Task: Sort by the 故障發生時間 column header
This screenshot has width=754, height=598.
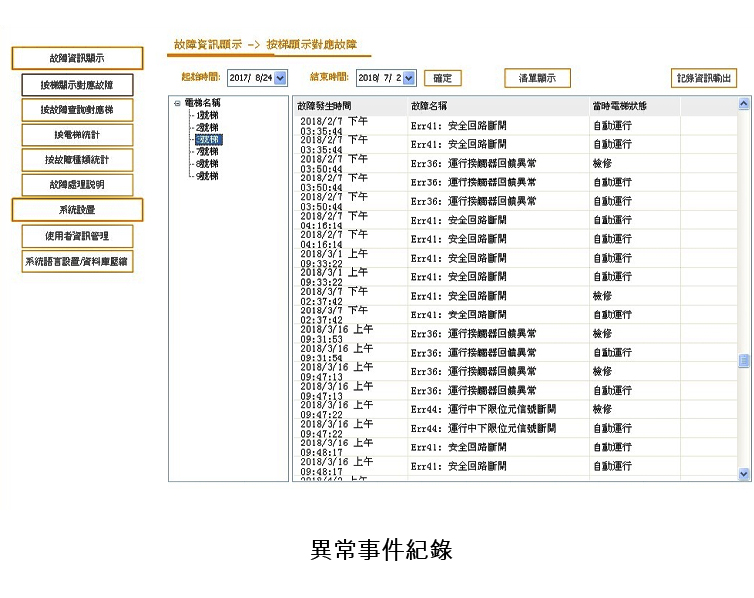Action: pos(350,106)
